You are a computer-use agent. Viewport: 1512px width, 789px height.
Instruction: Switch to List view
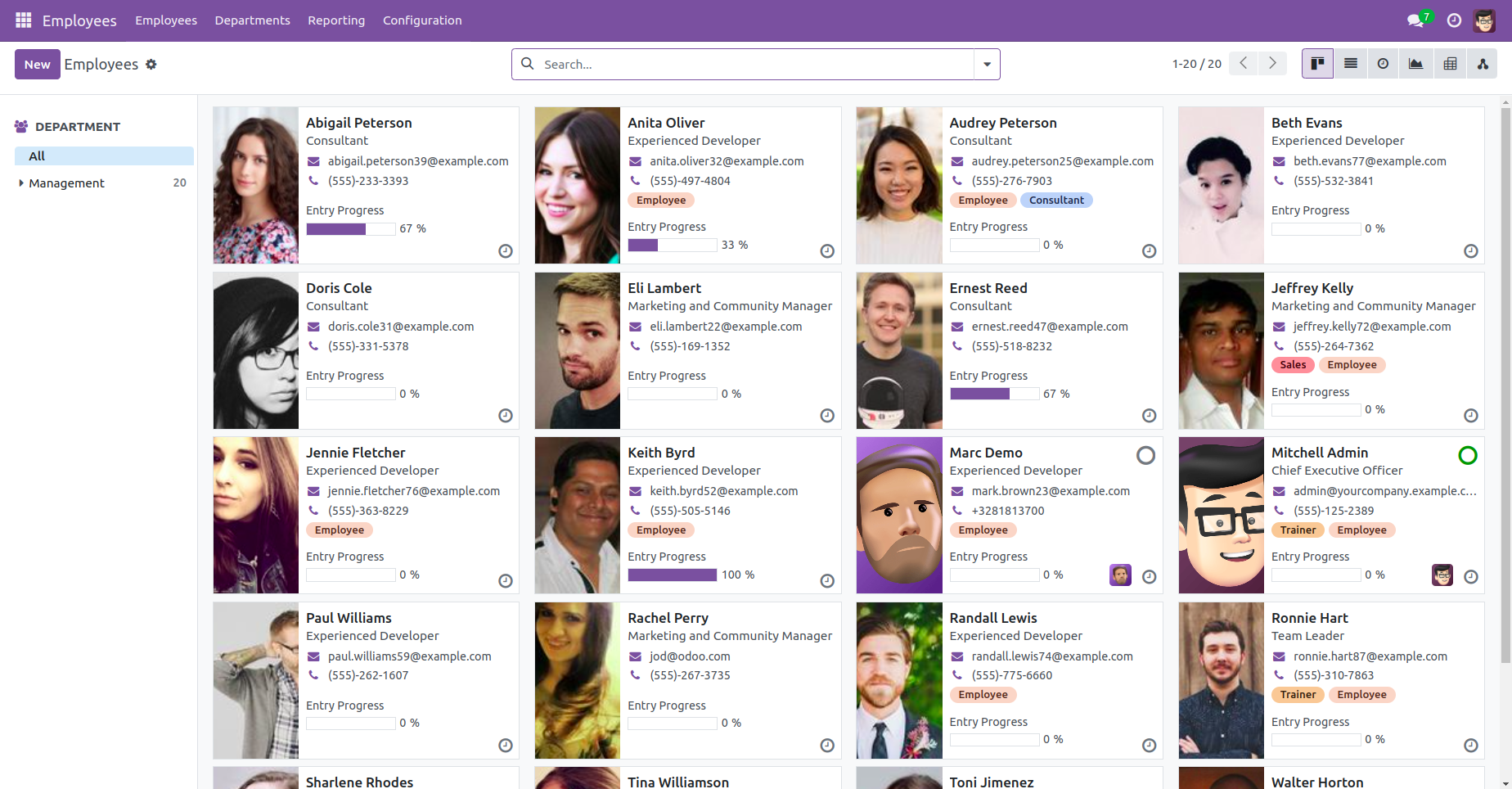tap(1351, 64)
